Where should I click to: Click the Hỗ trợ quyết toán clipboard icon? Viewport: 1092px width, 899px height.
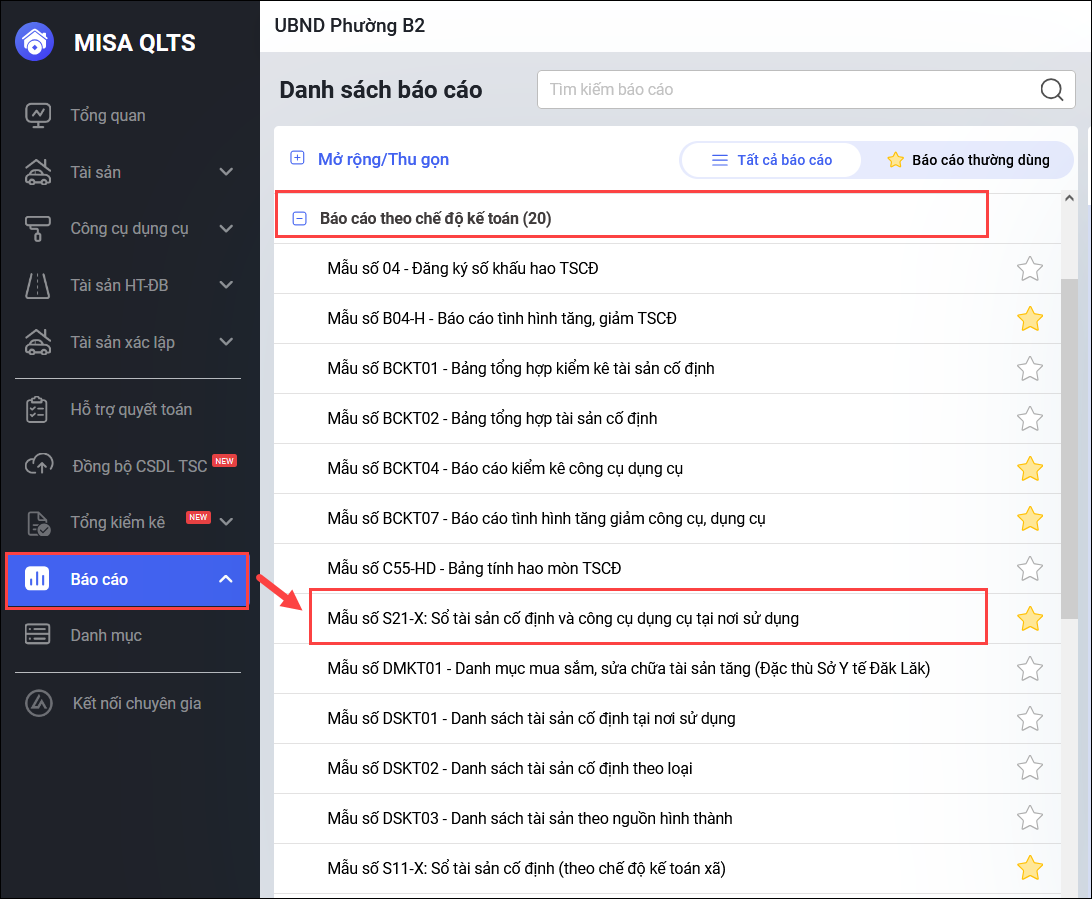[x=37, y=409]
